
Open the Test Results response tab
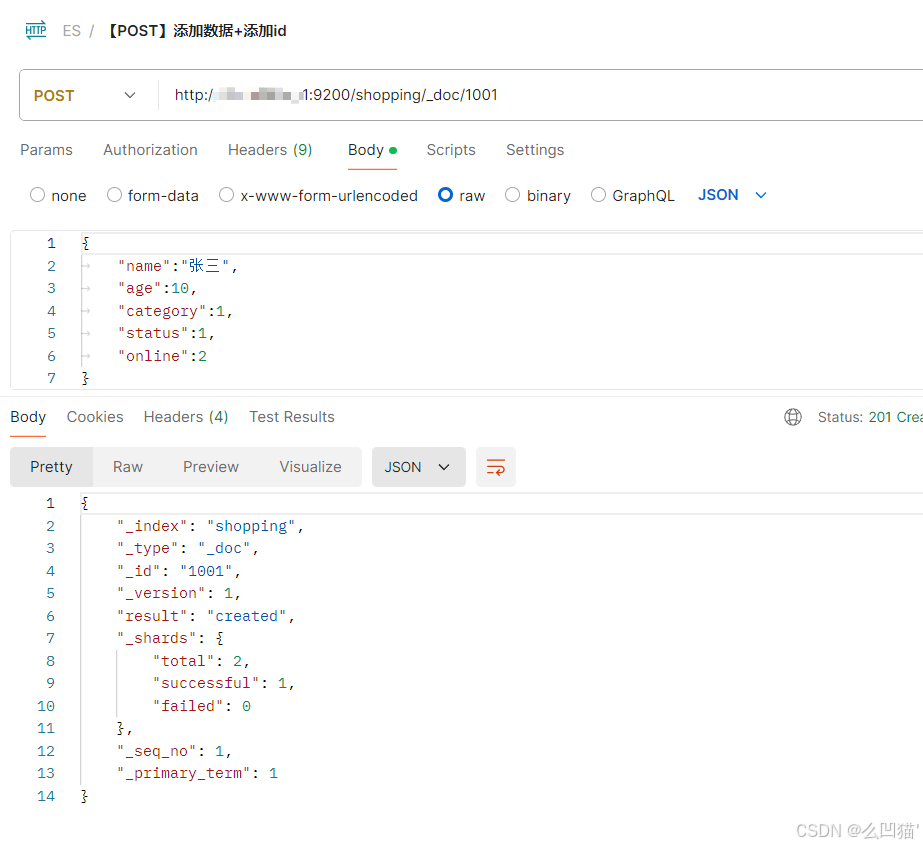[292, 417]
